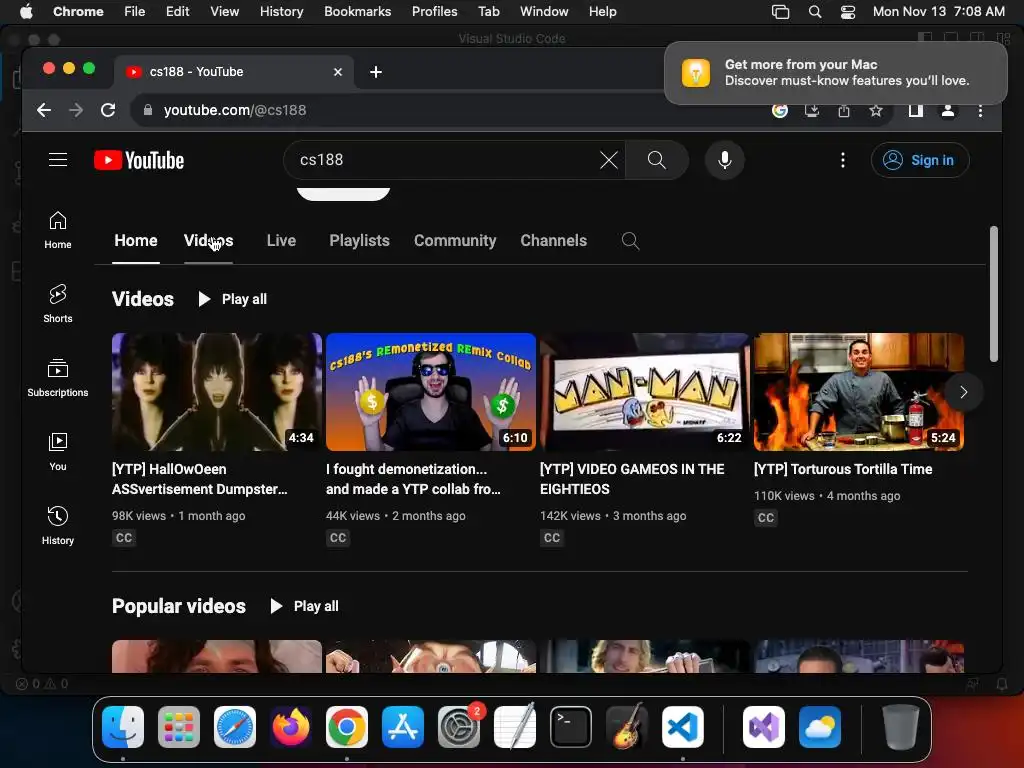
Task: Open You in the sidebar
Action: point(58,452)
